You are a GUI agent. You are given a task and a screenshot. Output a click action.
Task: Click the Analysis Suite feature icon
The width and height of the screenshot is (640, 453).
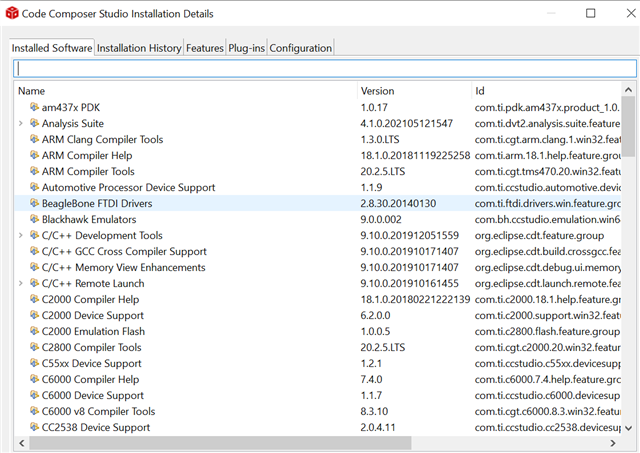[x=34, y=123]
